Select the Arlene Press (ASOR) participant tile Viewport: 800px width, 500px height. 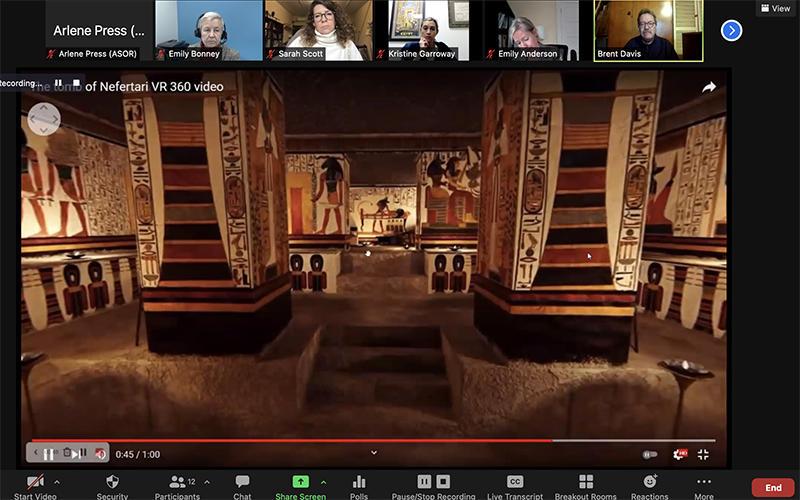[x=99, y=31]
